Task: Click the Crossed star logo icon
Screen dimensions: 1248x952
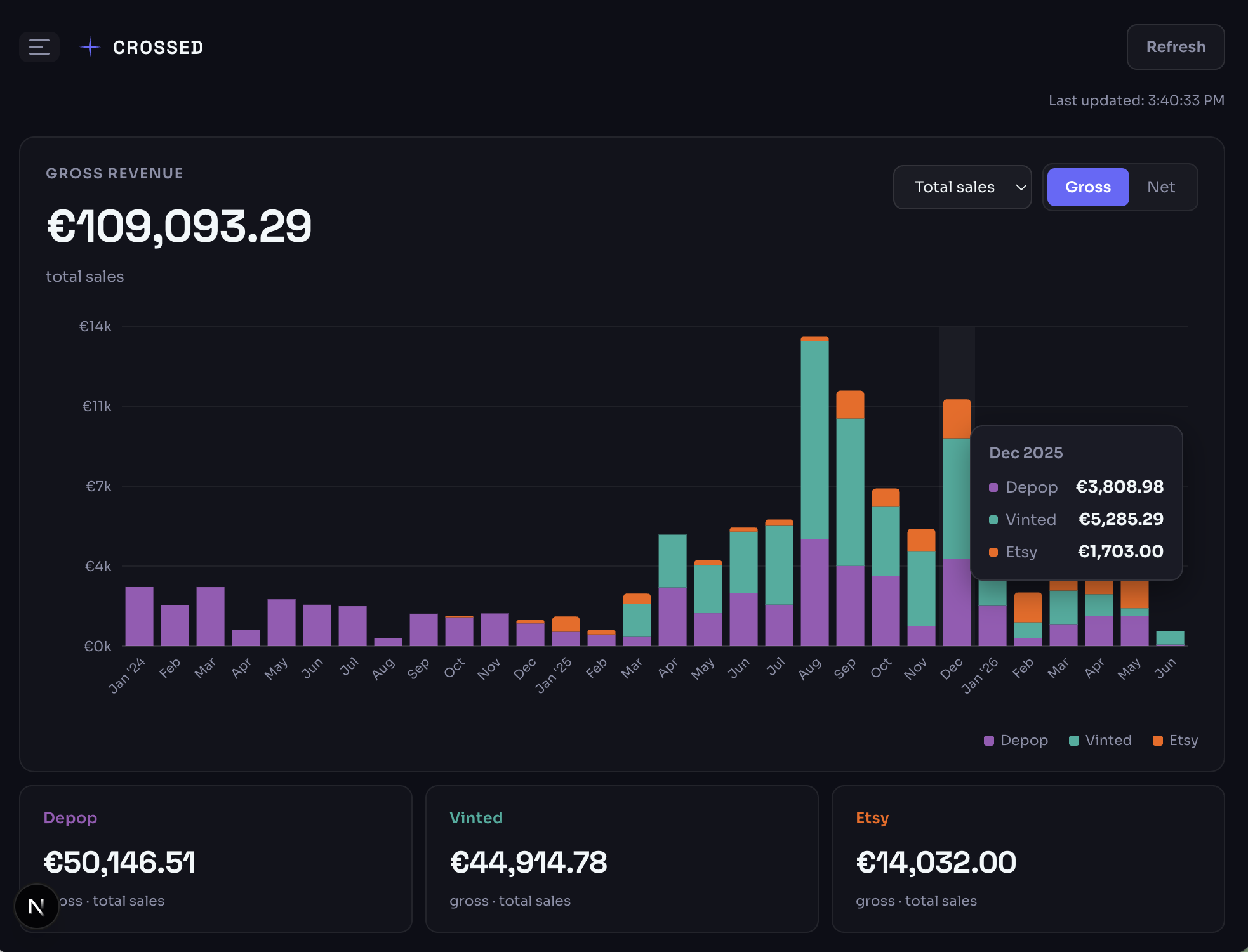Action: 90,47
